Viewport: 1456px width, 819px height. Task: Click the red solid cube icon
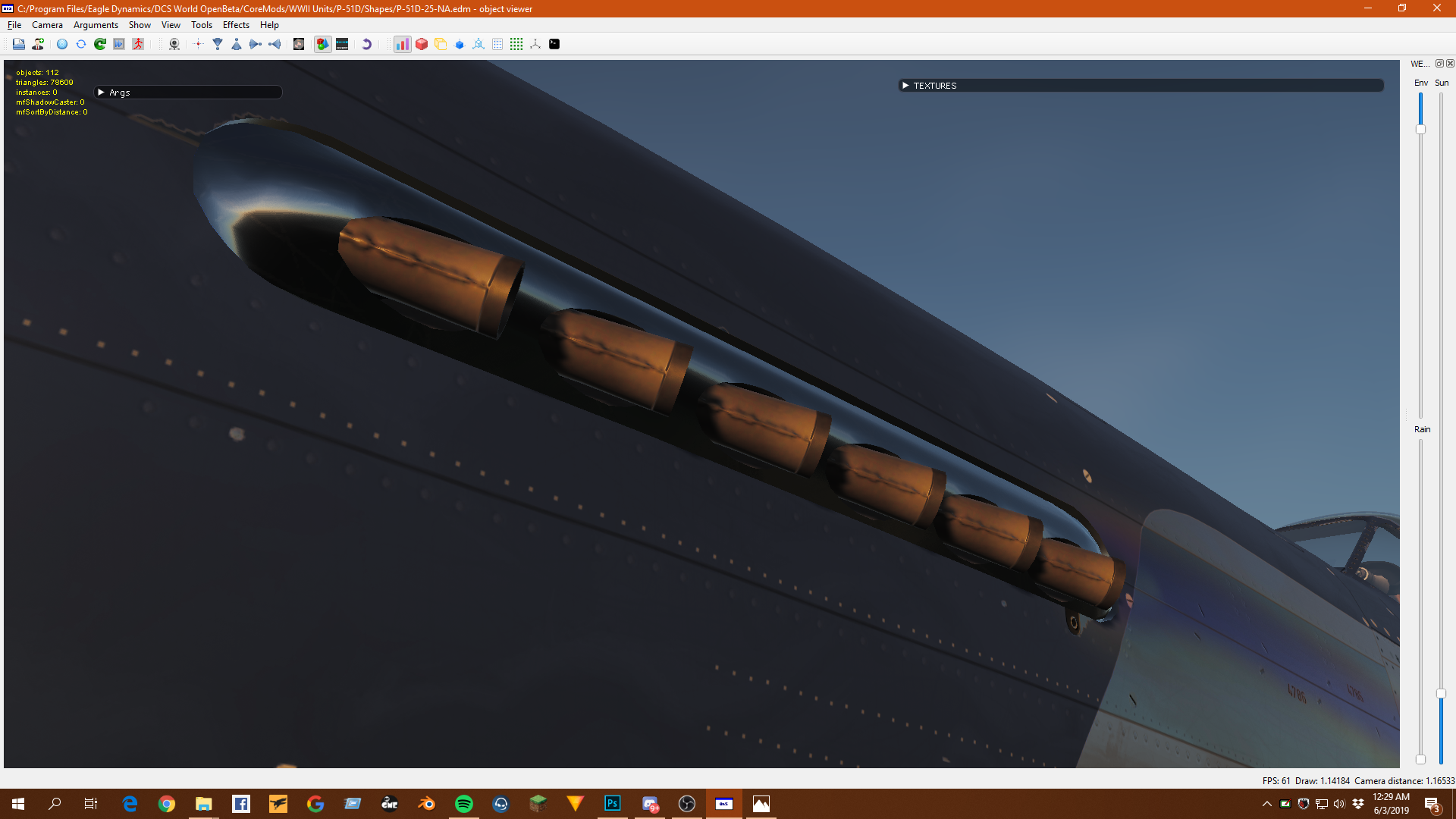(x=422, y=44)
